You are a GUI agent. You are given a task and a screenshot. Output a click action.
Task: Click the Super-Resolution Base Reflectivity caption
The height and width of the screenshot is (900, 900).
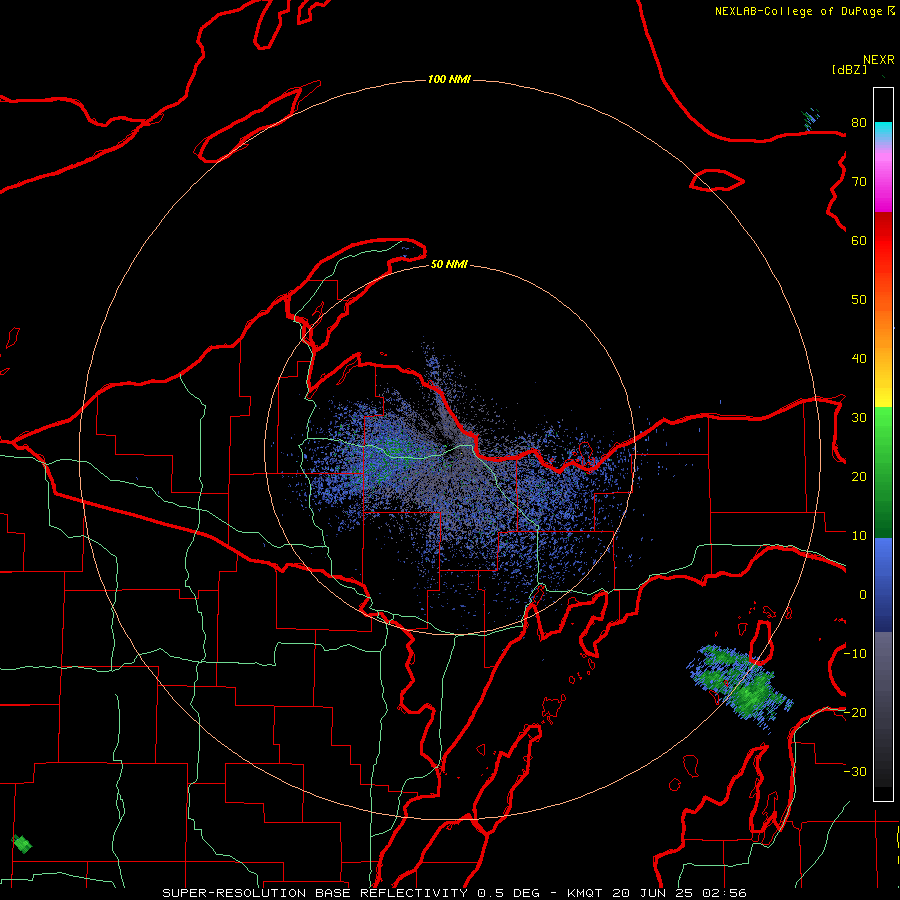[x=454, y=893]
